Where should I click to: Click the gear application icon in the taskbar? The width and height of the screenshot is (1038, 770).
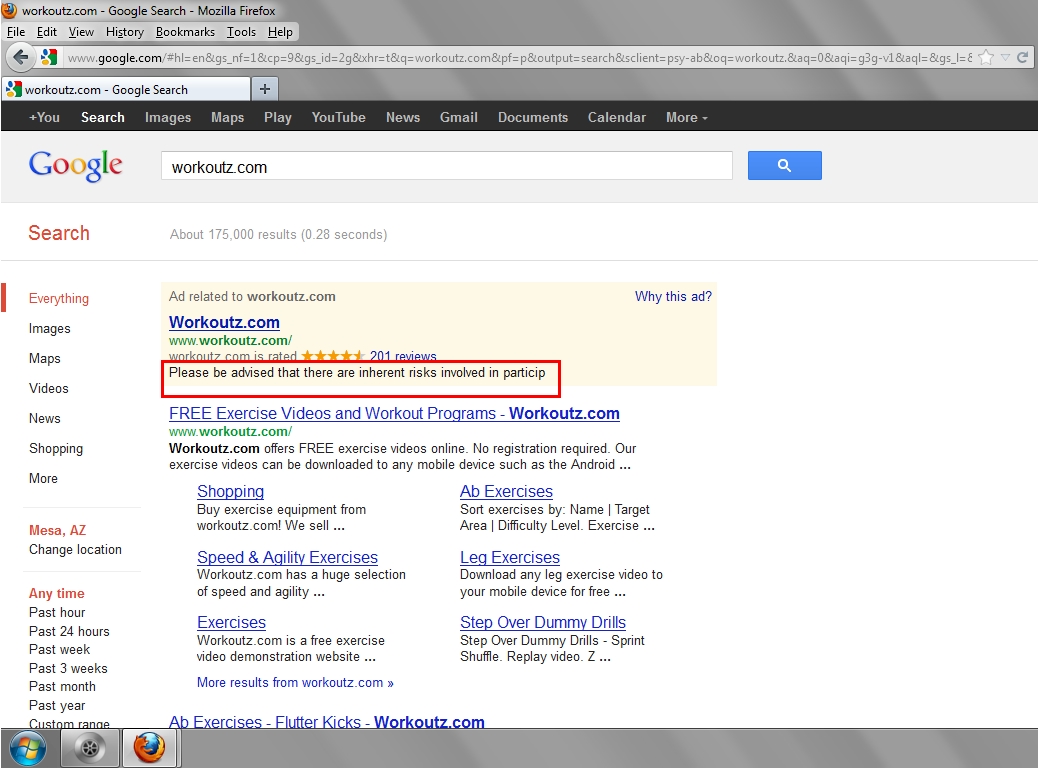pyautogui.click(x=90, y=749)
